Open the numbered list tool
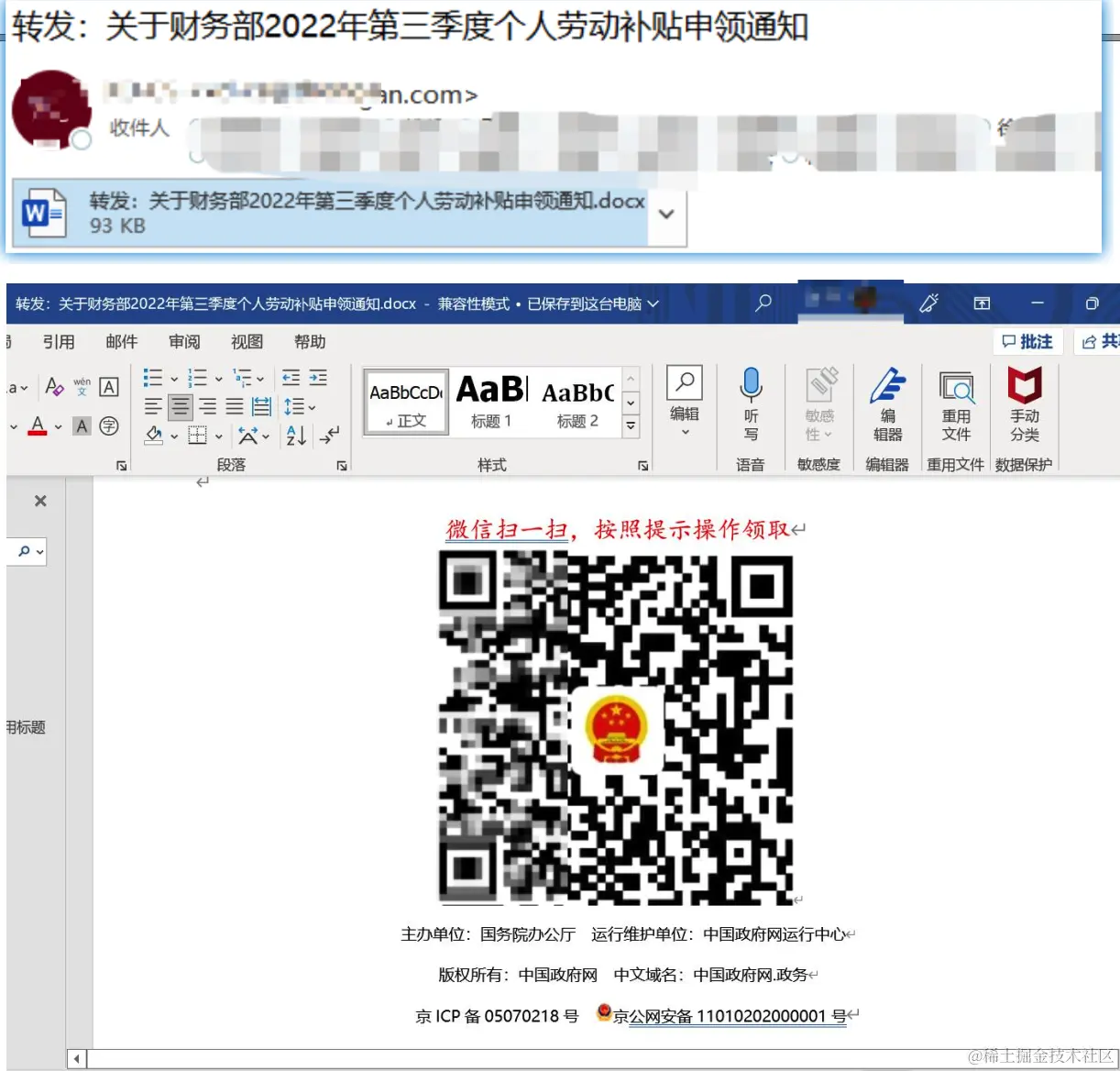The image size is (1120, 1071). [197, 378]
